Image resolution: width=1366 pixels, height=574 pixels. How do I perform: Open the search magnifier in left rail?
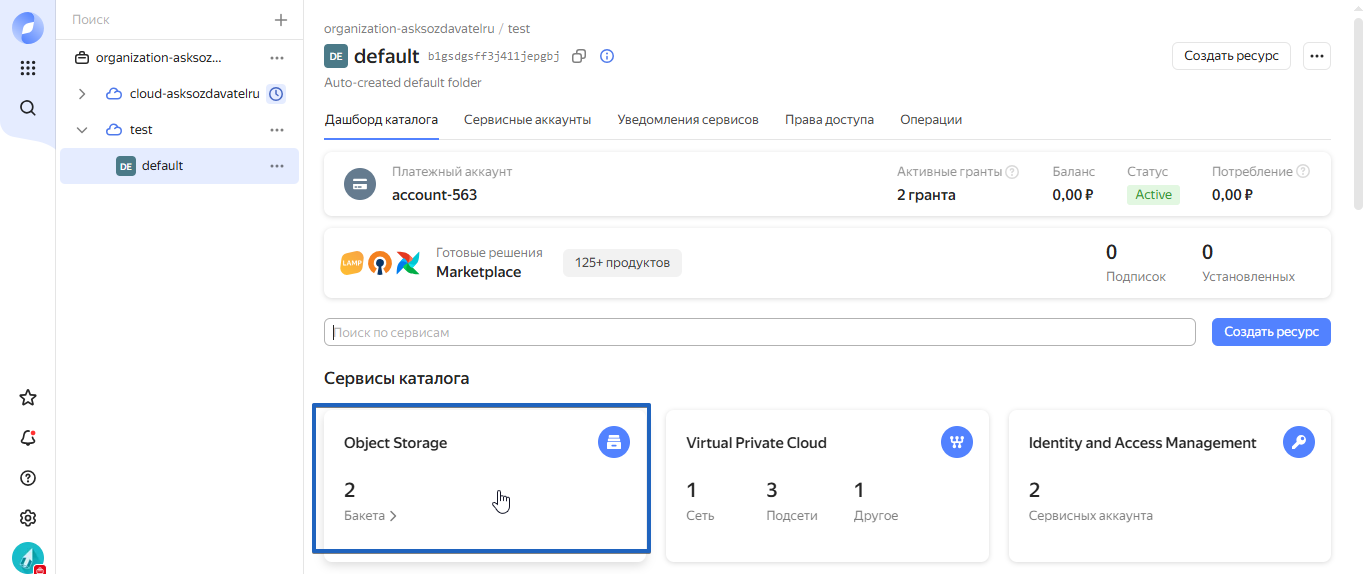(x=28, y=108)
